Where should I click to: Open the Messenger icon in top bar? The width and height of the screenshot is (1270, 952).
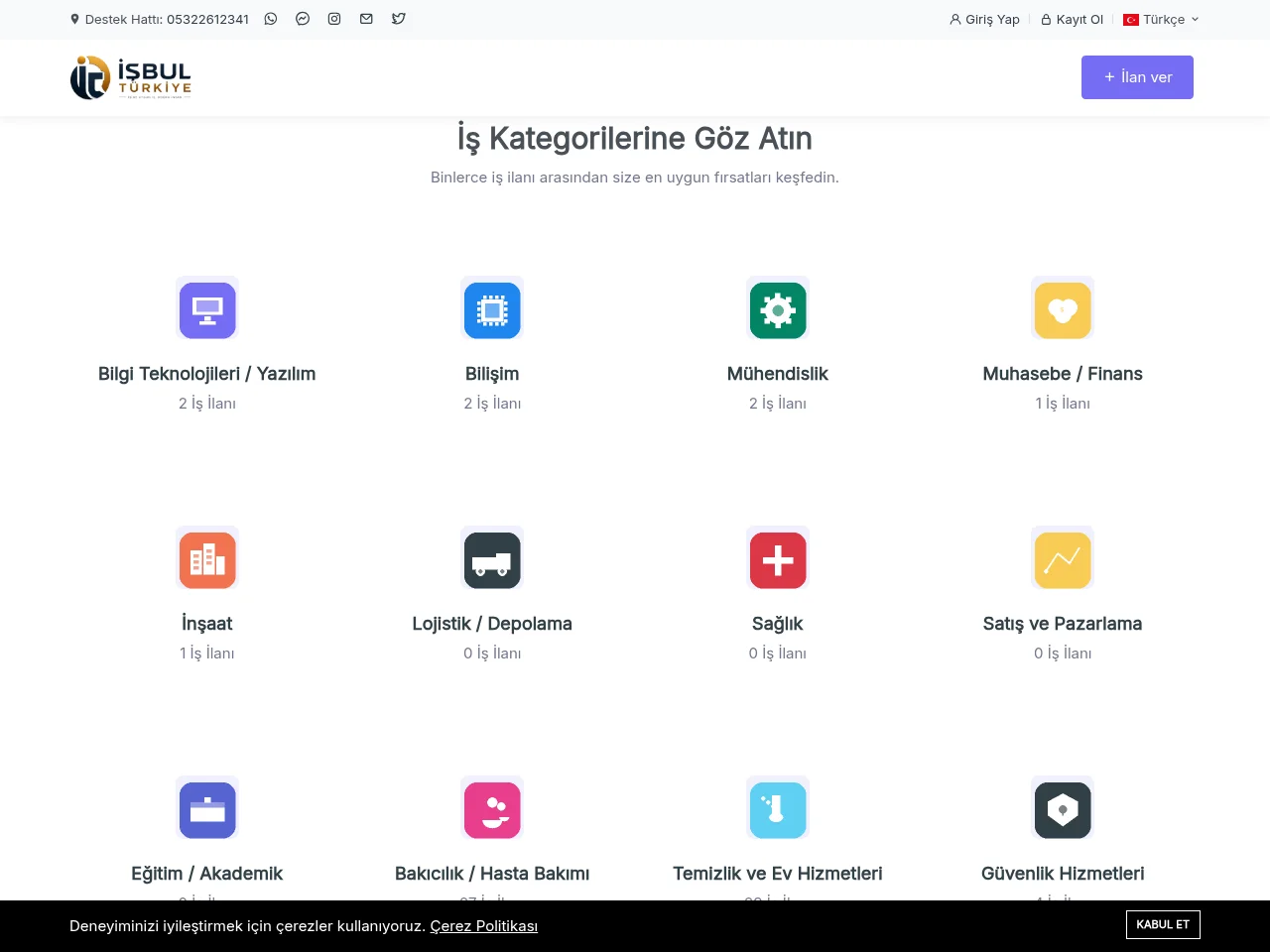[x=303, y=19]
